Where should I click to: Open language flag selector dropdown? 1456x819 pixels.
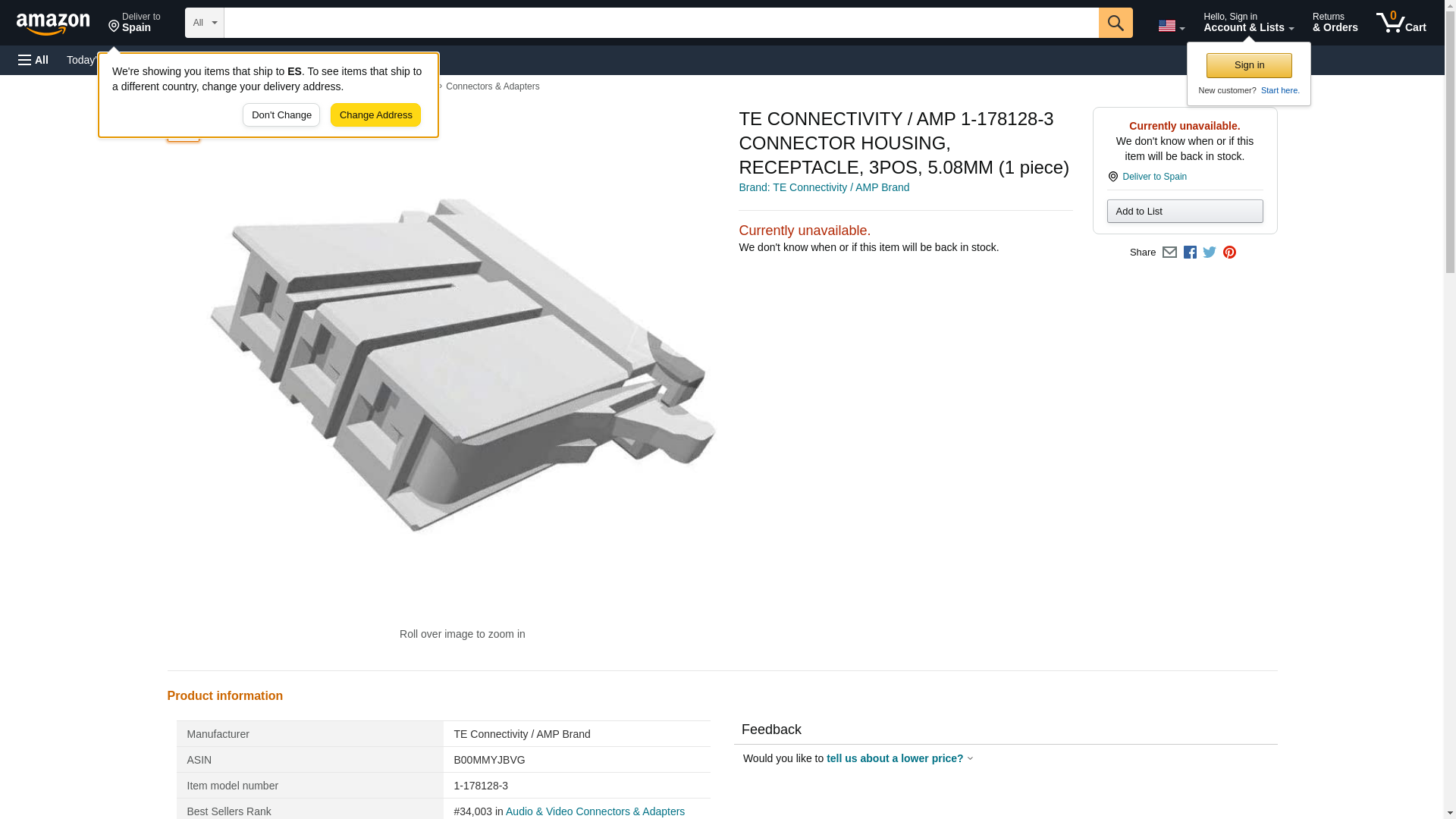coord(1171,26)
